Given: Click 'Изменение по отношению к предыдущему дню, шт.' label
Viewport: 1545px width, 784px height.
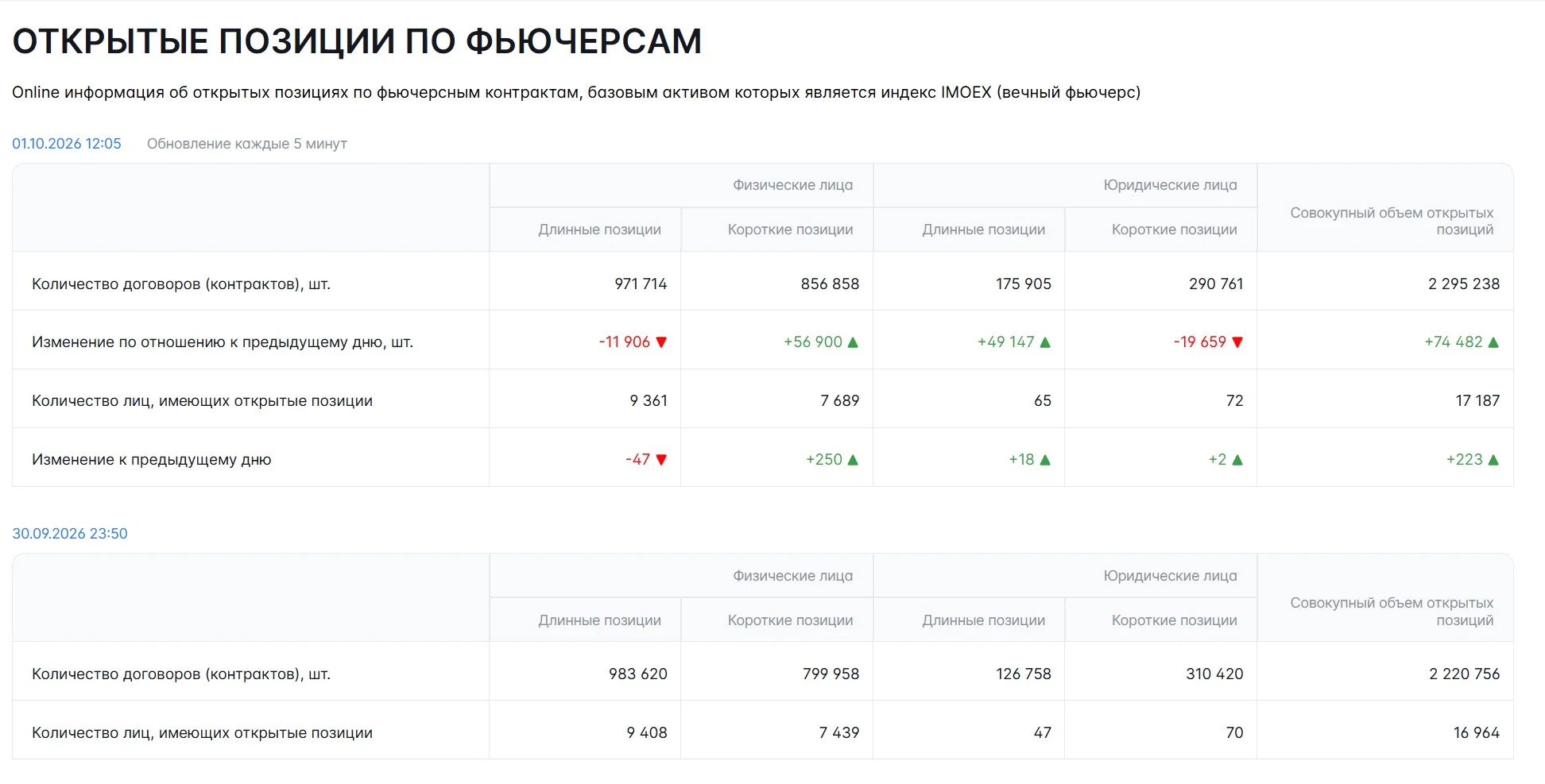Looking at the screenshot, I should [223, 342].
